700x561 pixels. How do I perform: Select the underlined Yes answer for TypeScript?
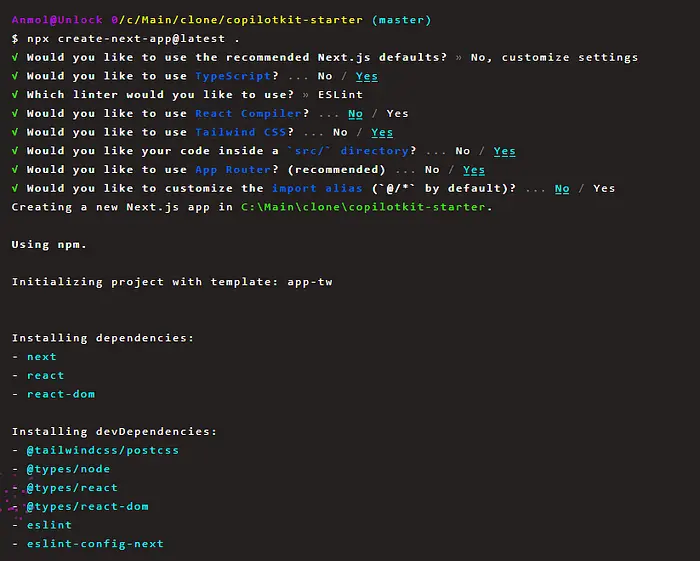pyautogui.click(x=367, y=76)
